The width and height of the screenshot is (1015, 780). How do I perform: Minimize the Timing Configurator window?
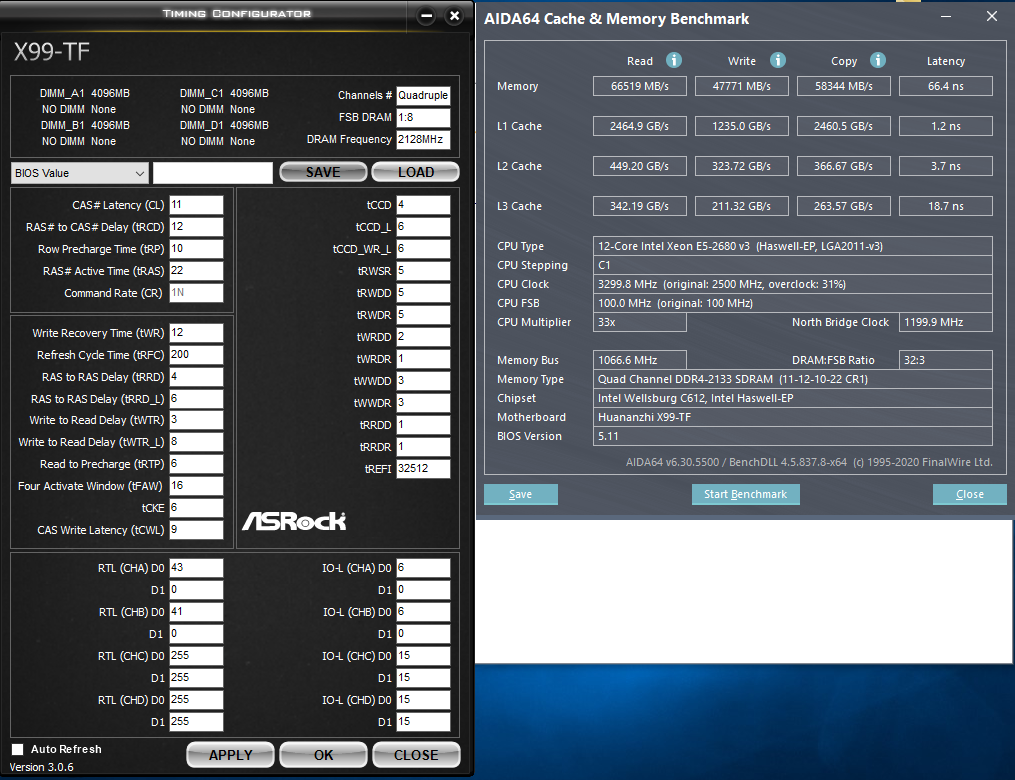coord(426,16)
